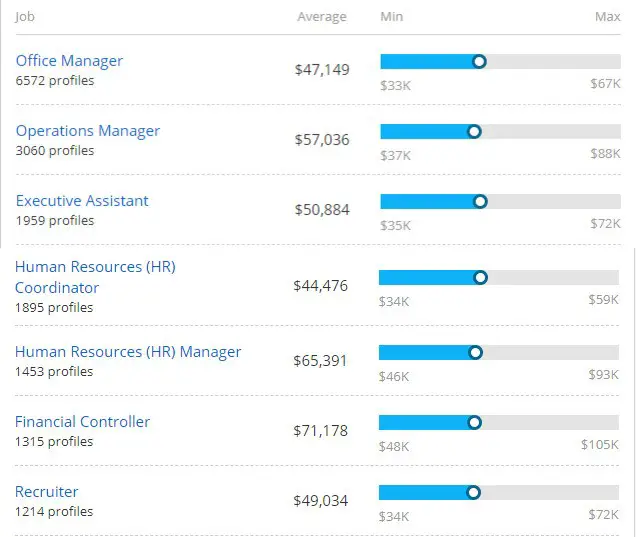Open the Executive Assistant job link
The width and height of the screenshot is (636, 537).
tap(82, 201)
